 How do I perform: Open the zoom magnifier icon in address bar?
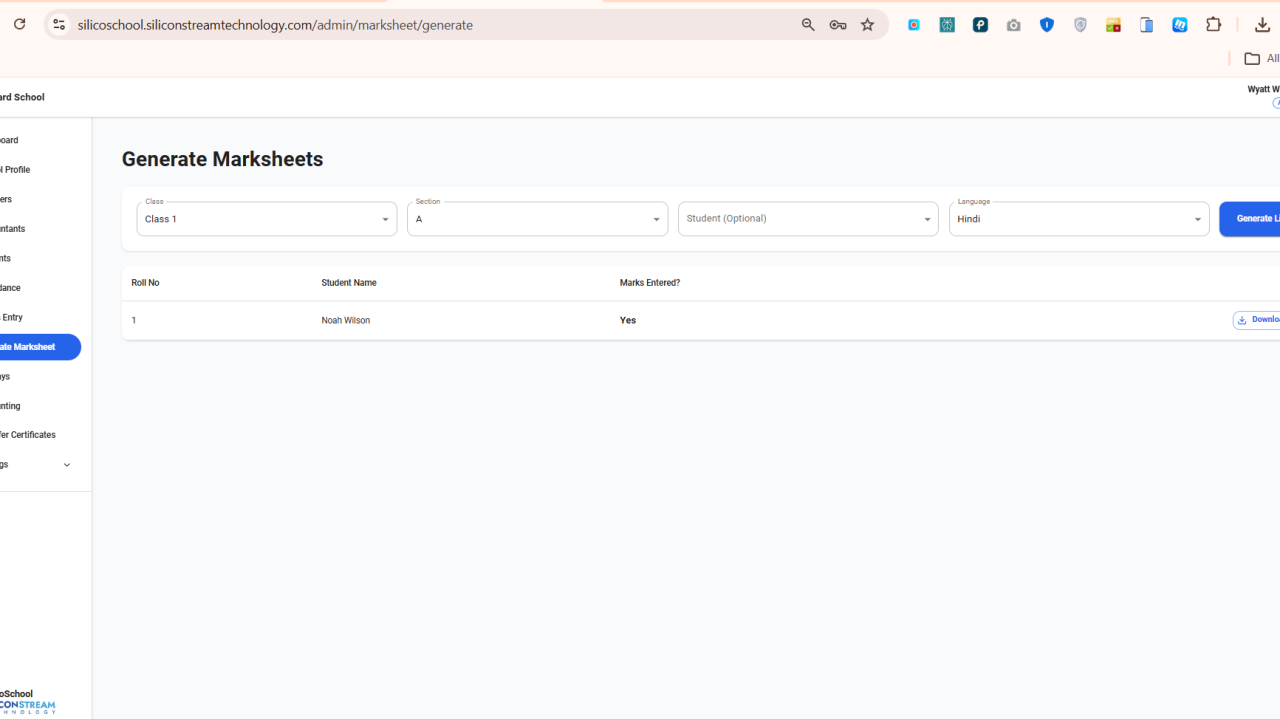808,25
